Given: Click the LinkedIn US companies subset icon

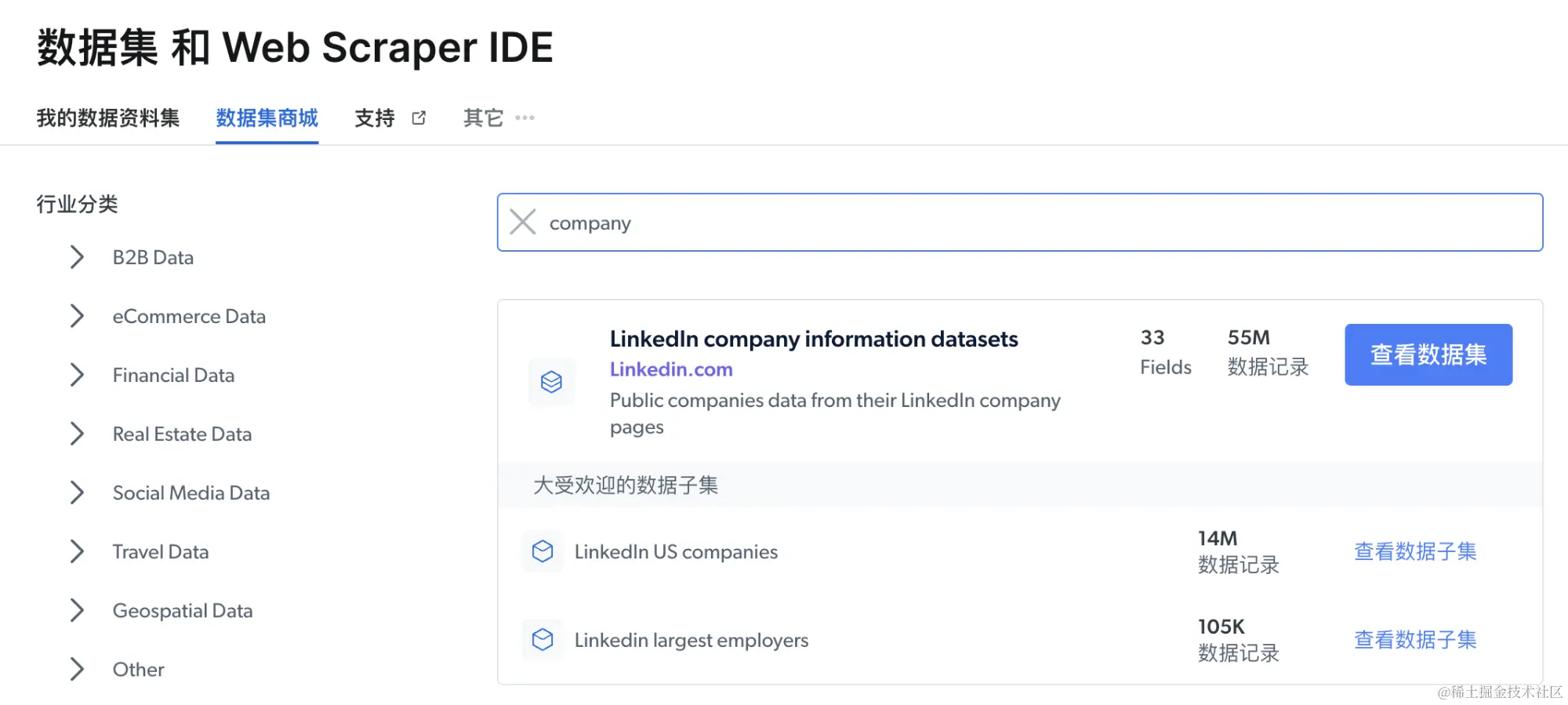Looking at the screenshot, I should [x=543, y=551].
